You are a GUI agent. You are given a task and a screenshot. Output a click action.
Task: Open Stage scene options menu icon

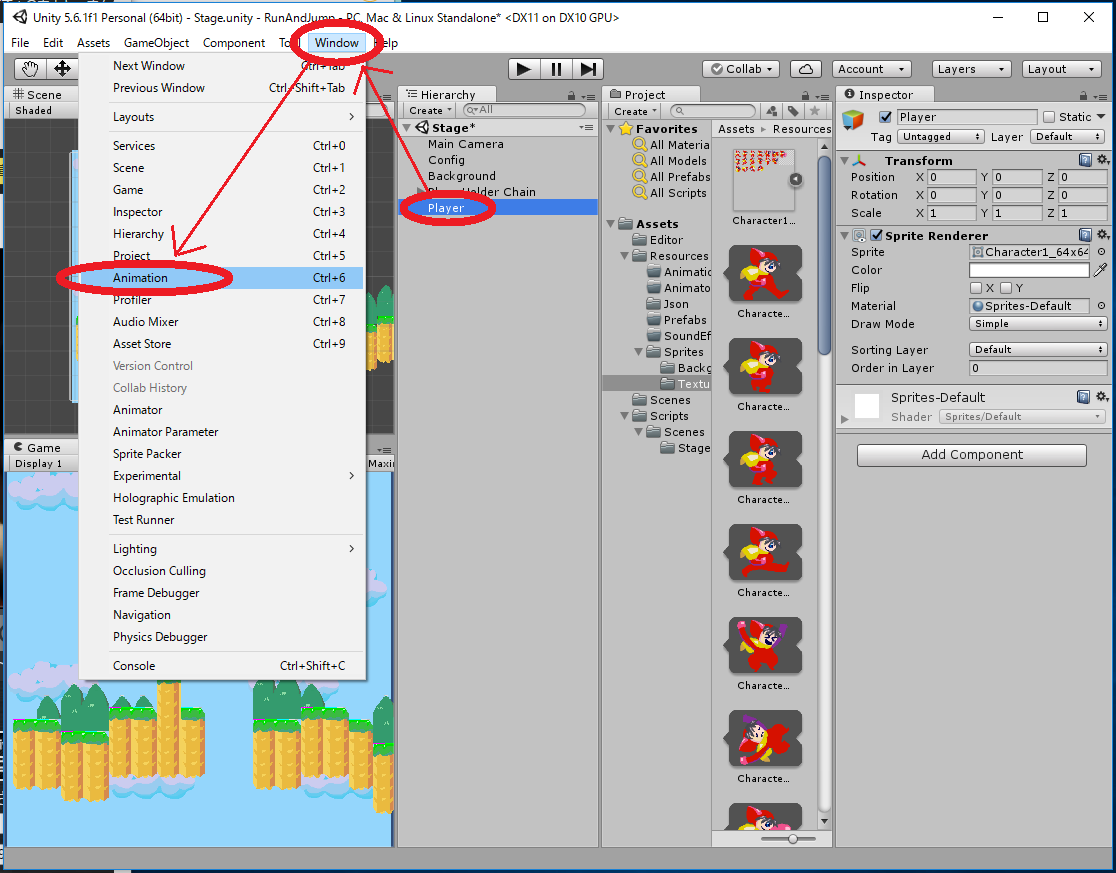pyautogui.click(x=586, y=127)
